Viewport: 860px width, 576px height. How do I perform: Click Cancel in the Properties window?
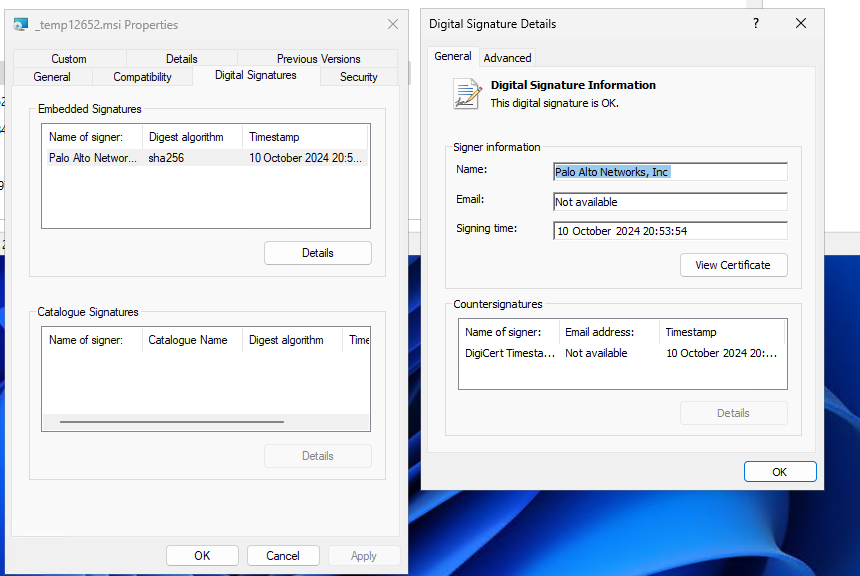click(x=283, y=556)
